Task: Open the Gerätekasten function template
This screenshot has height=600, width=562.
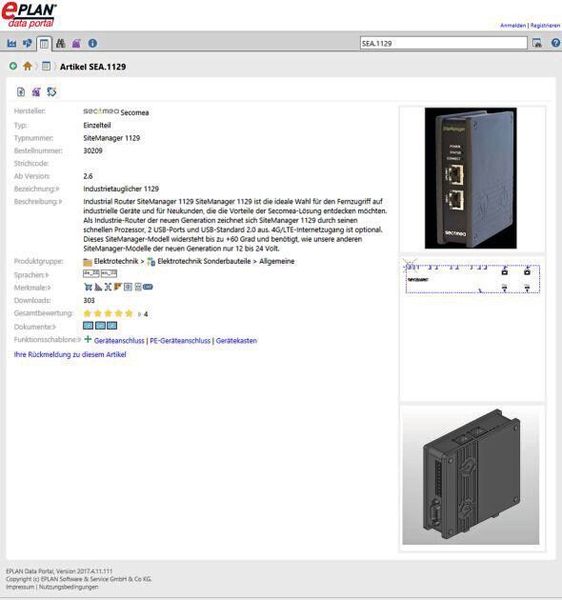Action: (x=236, y=341)
